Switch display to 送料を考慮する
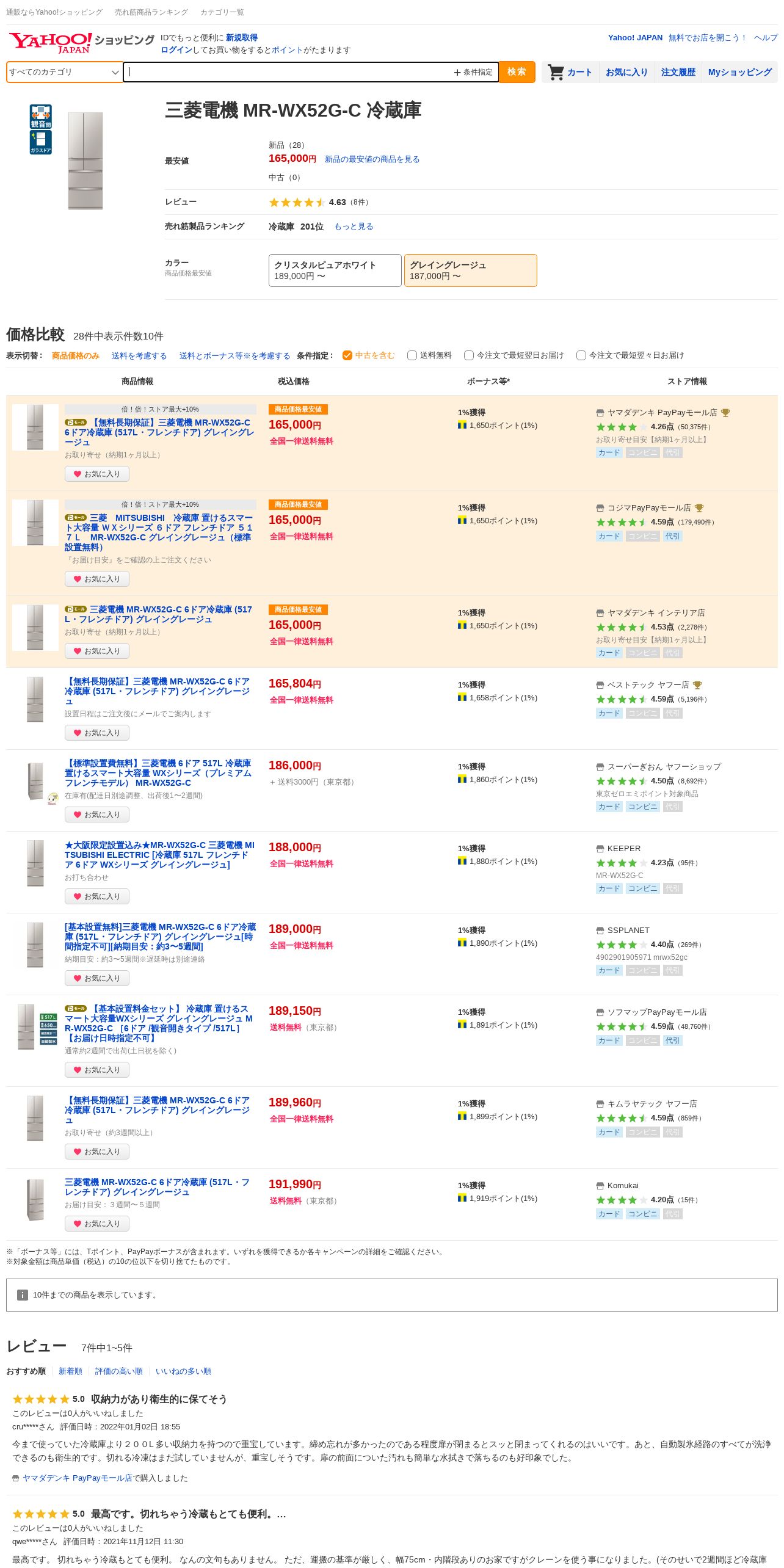This screenshot has width=784, height=1568. point(139,356)
